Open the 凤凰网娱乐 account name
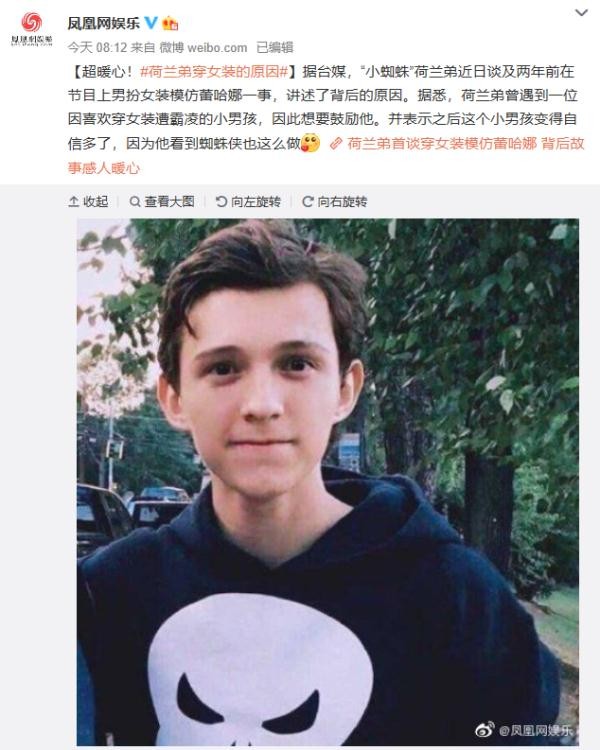Viewport: 600px width, 750px height. click(x=103, y=23)
